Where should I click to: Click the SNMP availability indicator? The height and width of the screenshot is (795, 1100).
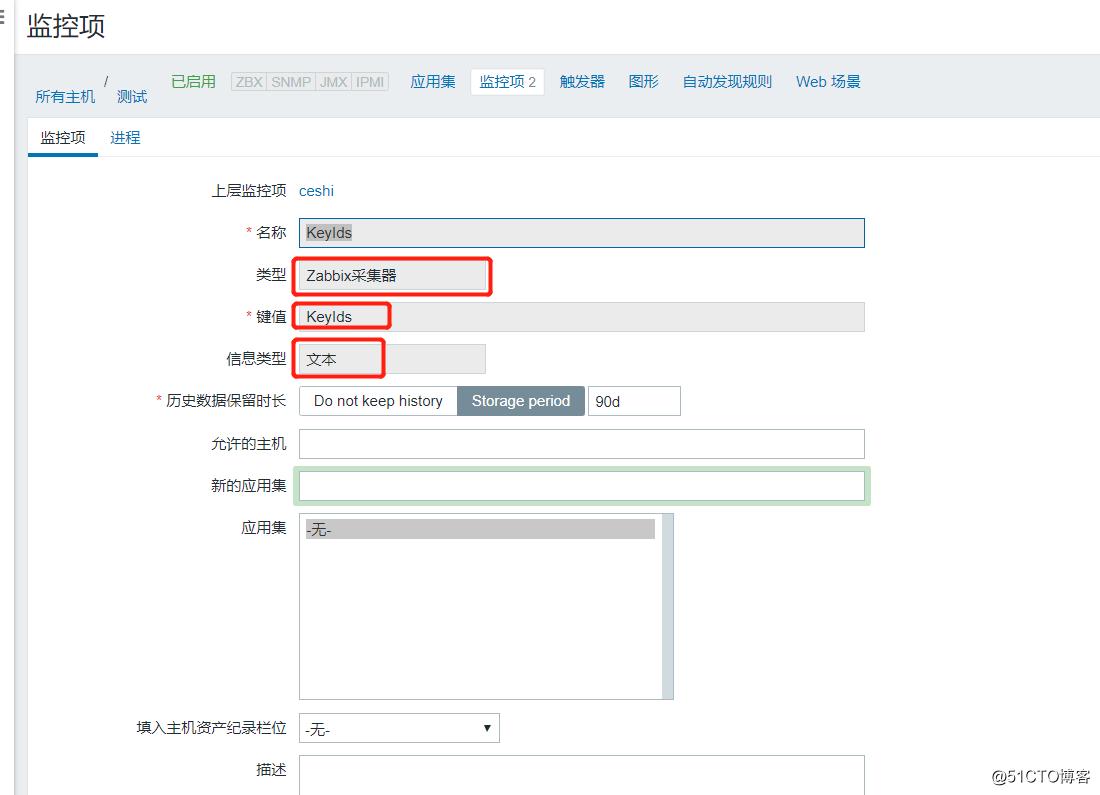click(x=290, y=82)
